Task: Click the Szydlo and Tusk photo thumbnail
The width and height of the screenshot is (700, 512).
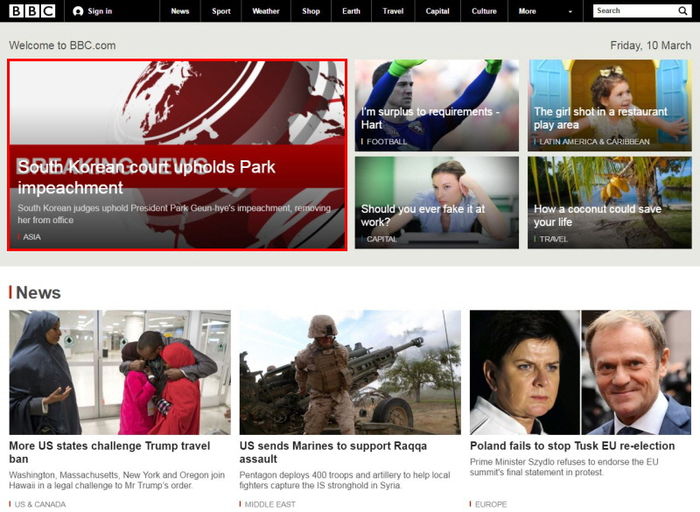Action: click(x=580, y=372)
